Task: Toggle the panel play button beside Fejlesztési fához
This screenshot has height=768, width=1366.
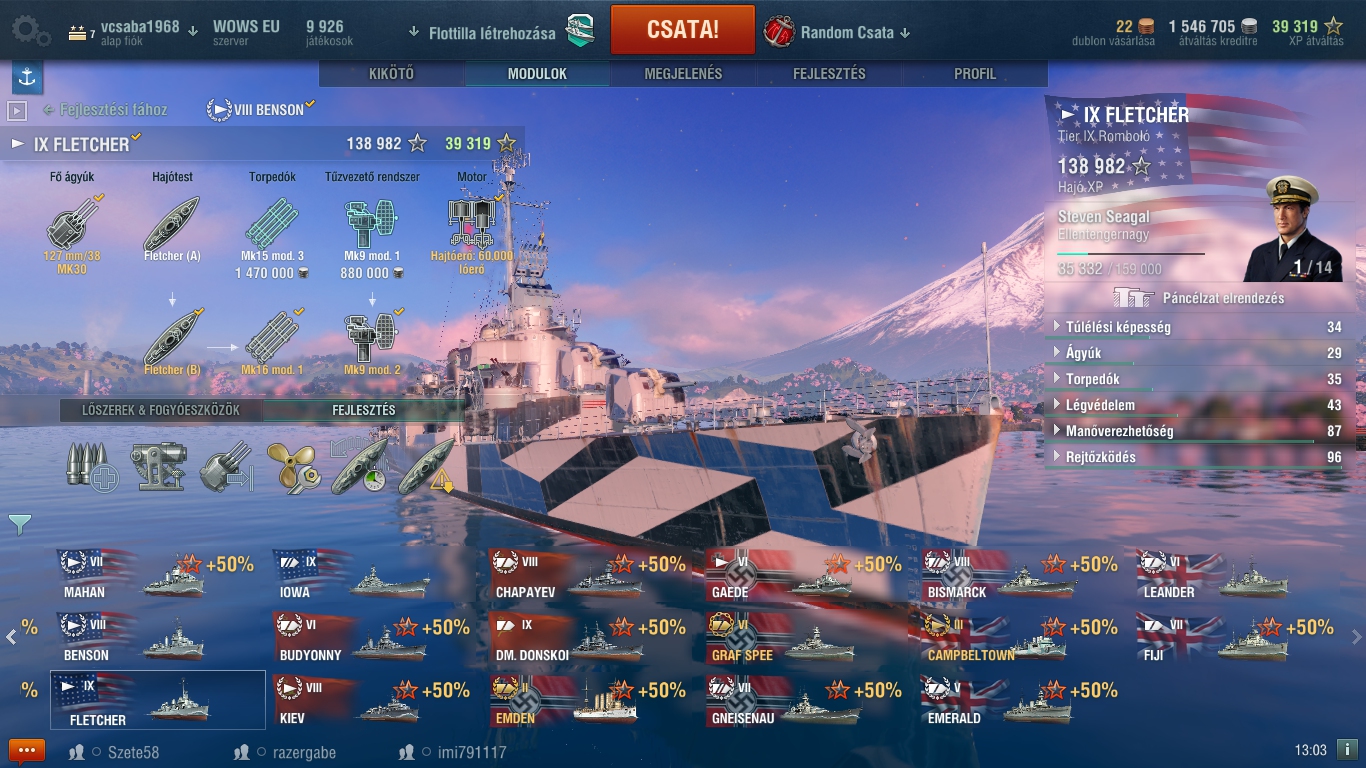Action: (x=17, y=110)
